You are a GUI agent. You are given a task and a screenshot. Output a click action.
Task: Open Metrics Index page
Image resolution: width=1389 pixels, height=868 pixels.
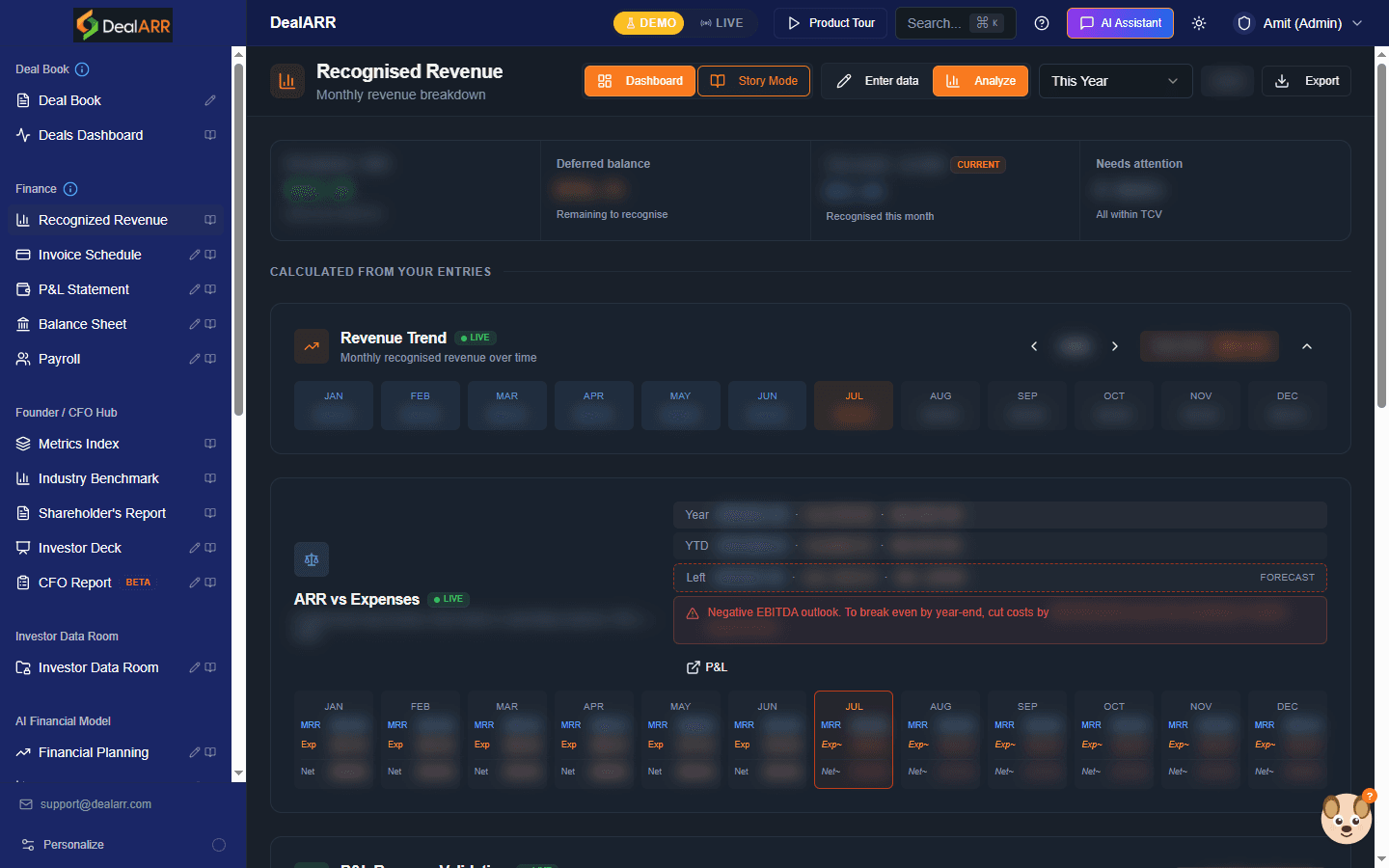(79, 444)
